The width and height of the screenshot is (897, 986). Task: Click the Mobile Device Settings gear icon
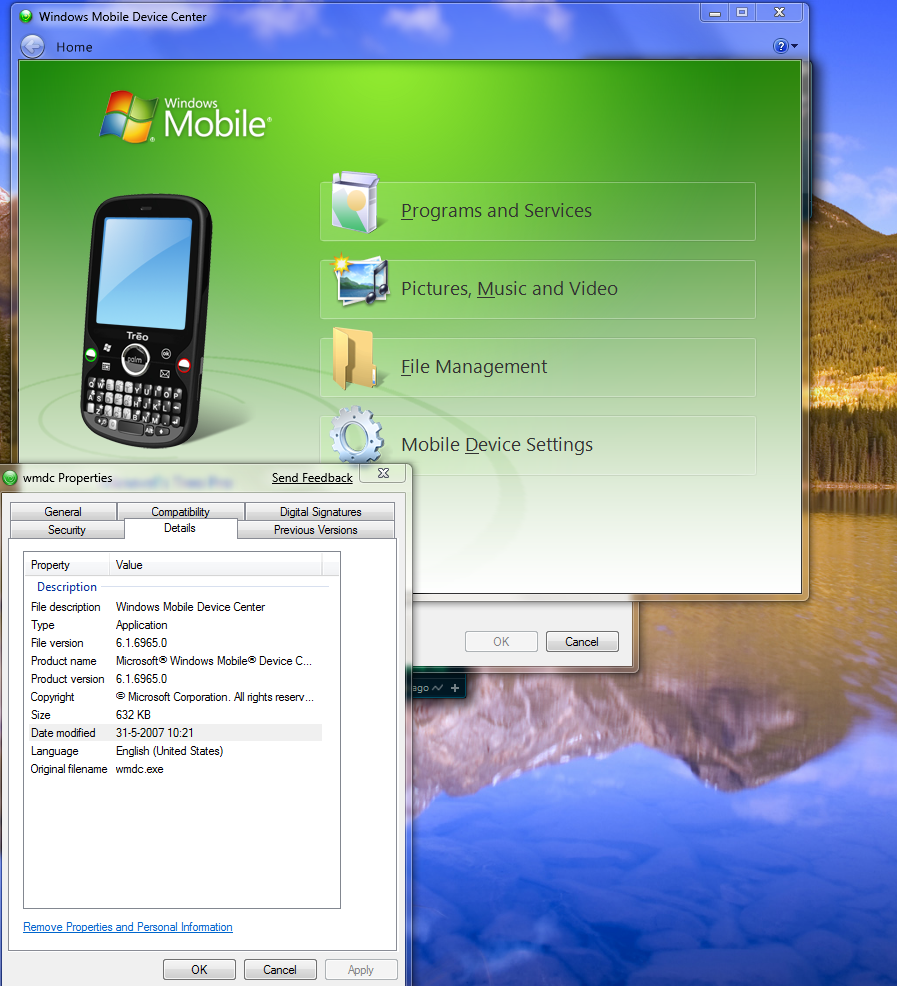coord(357,435)
